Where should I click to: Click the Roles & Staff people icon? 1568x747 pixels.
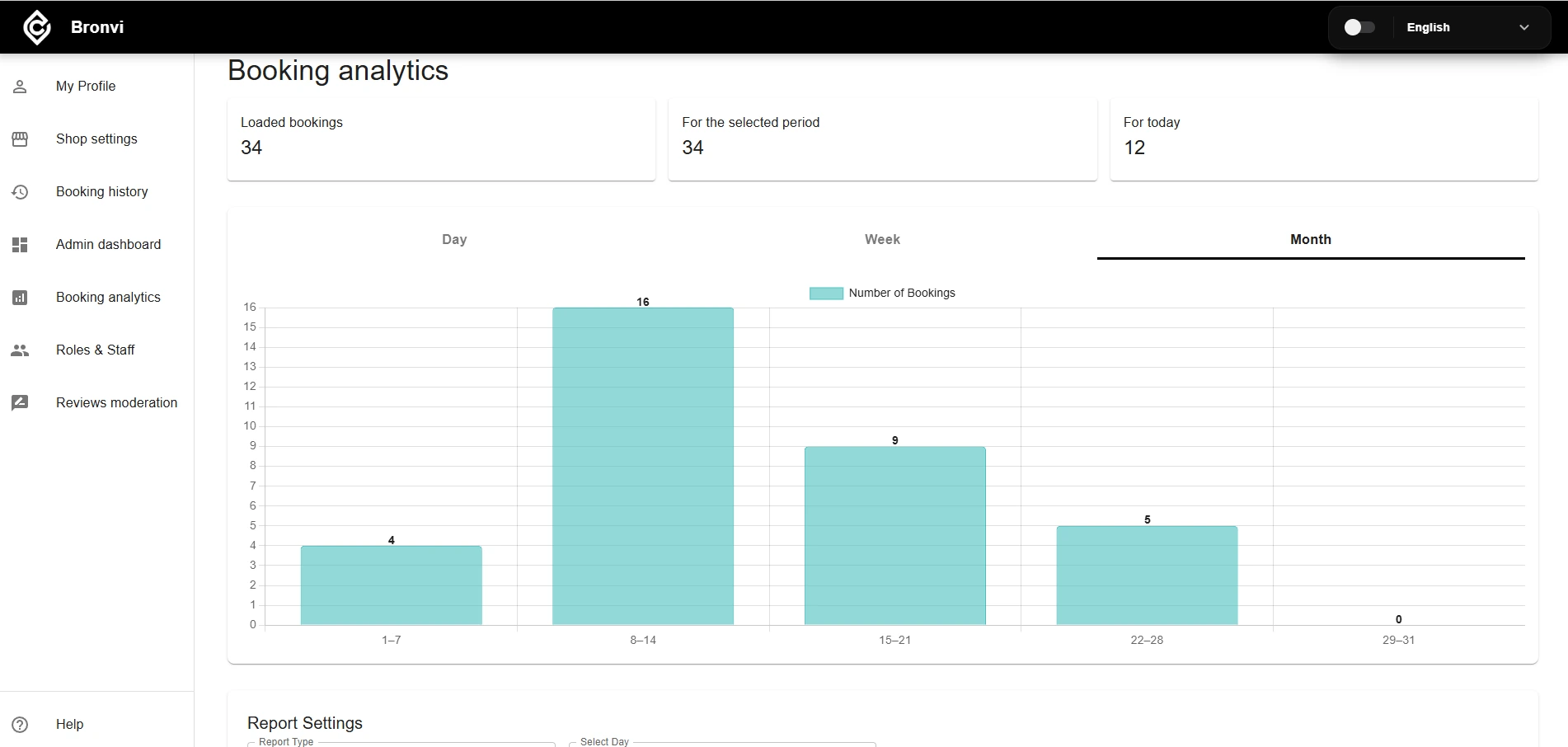click(20, 350)
